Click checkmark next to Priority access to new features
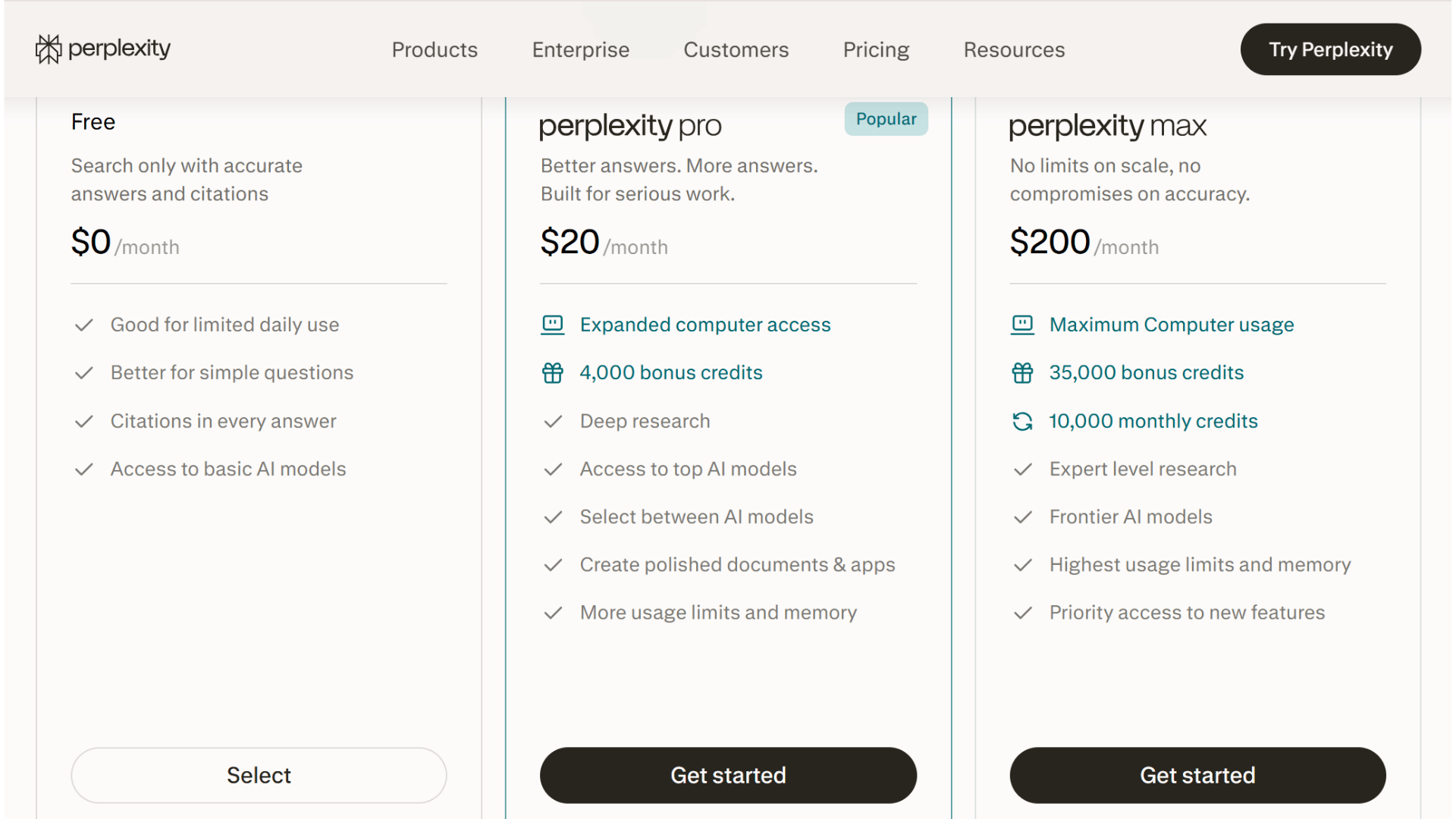1456x819 pixels. tap(1022, 613)
